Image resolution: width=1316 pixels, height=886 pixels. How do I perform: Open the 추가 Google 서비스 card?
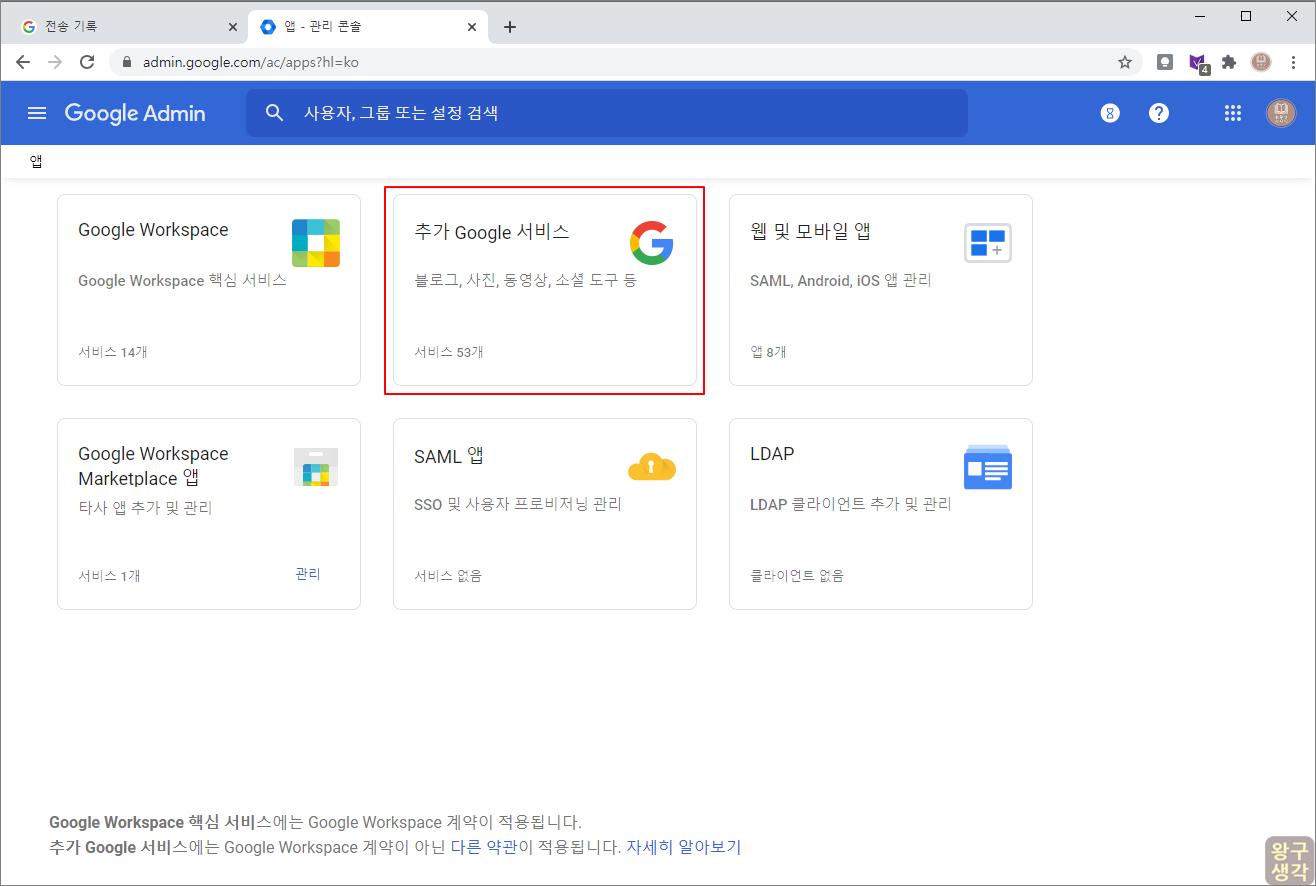click(545, 290)
